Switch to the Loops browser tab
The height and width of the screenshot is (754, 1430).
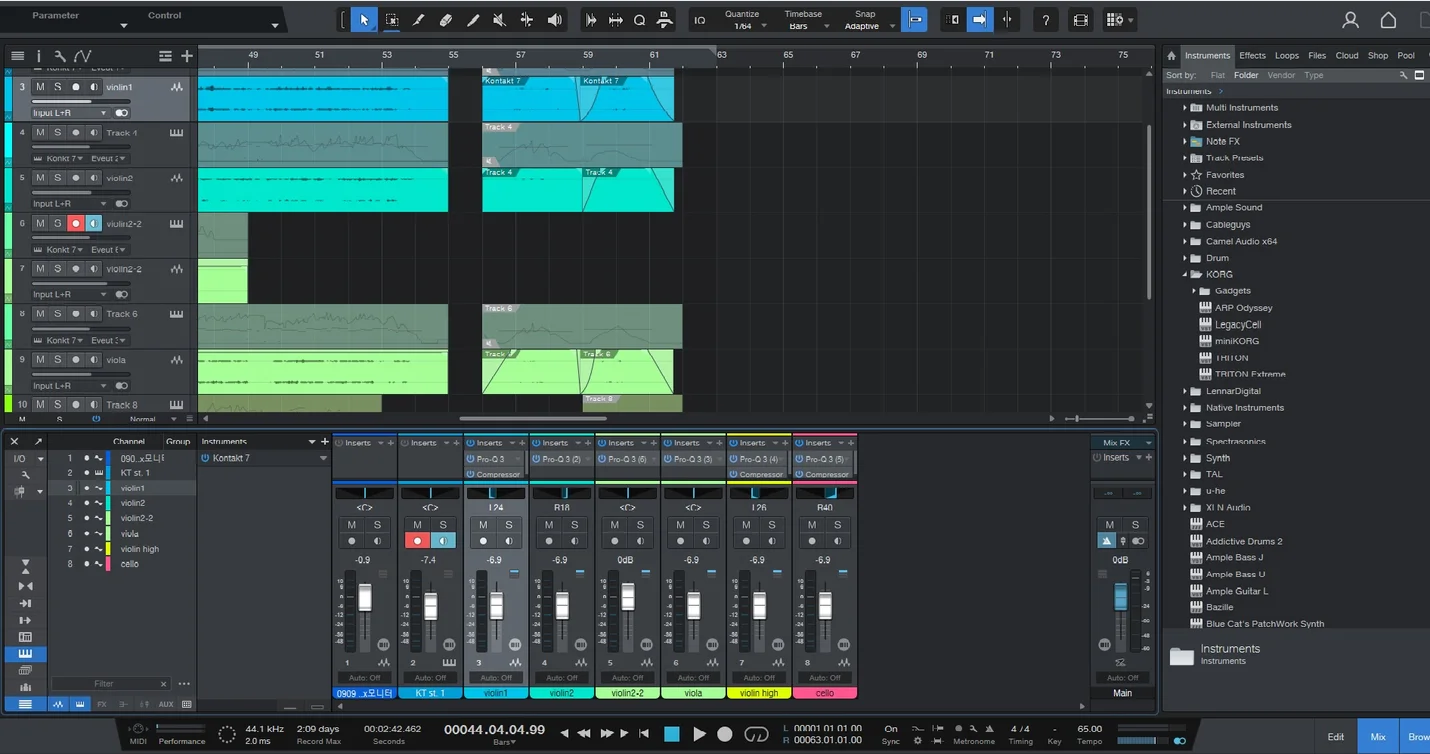1287,56
